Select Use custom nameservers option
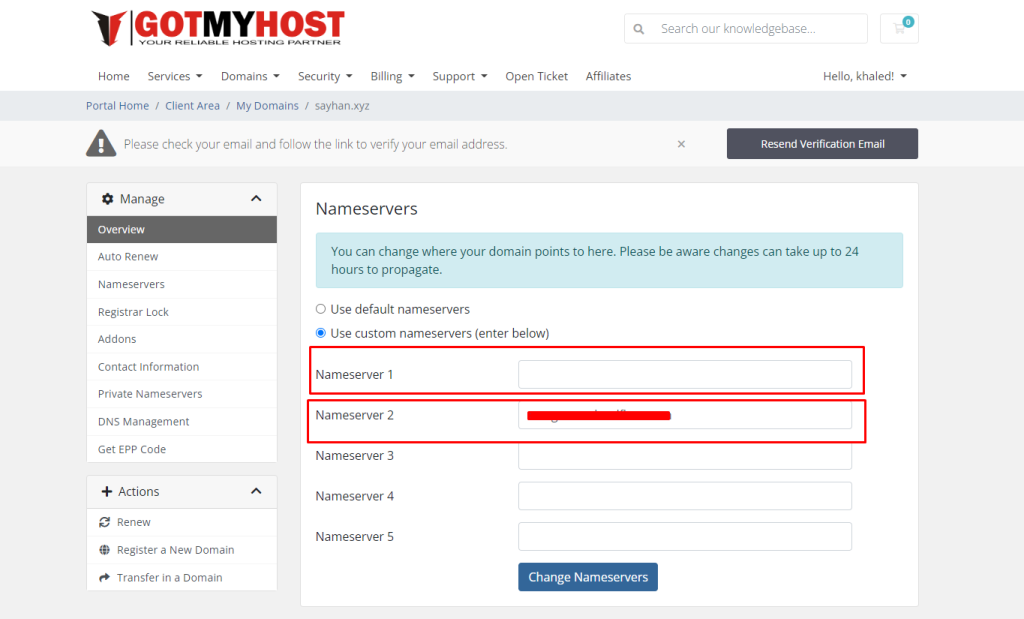 click(x=321, y=333)
